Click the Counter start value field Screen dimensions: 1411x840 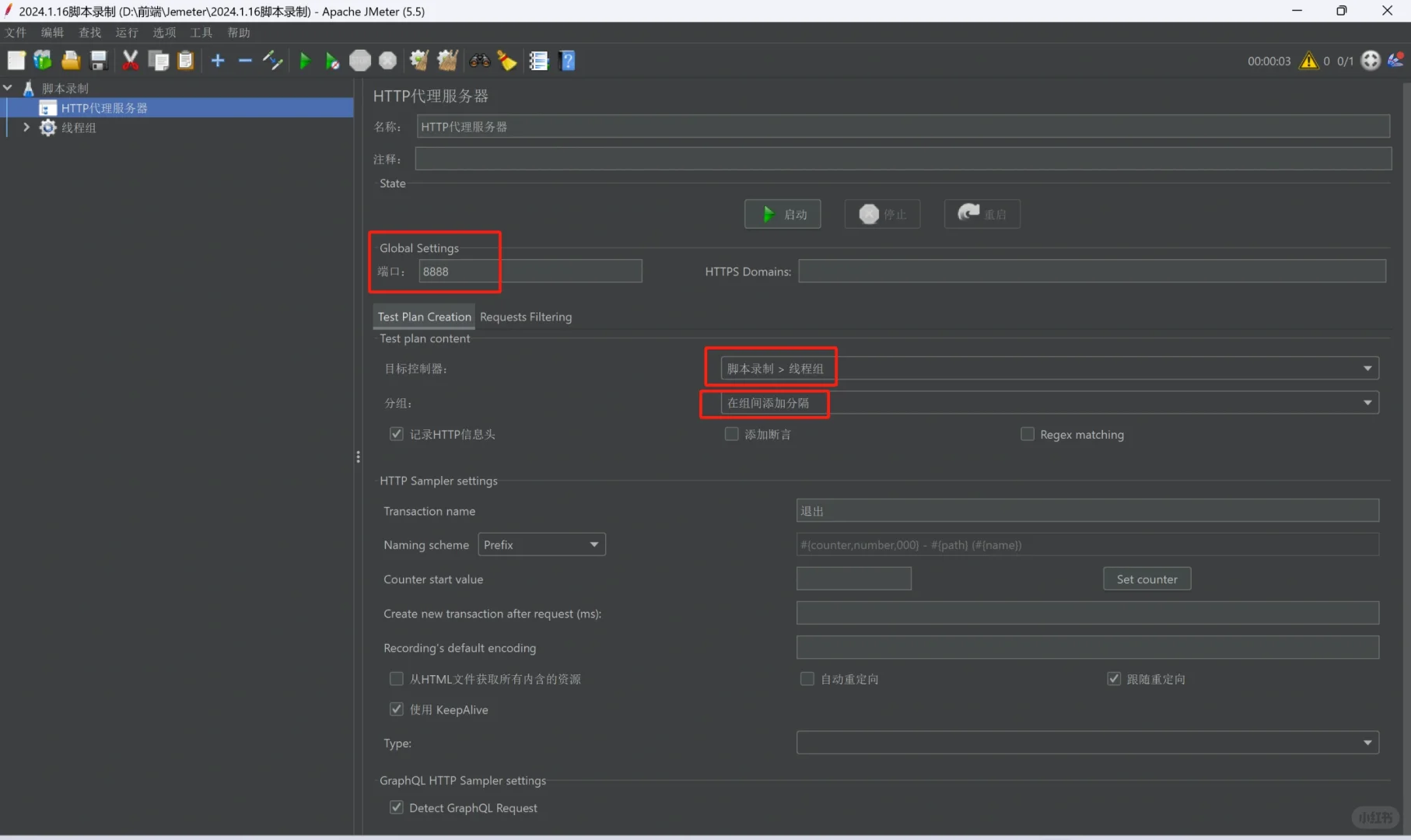coord(853,579)
